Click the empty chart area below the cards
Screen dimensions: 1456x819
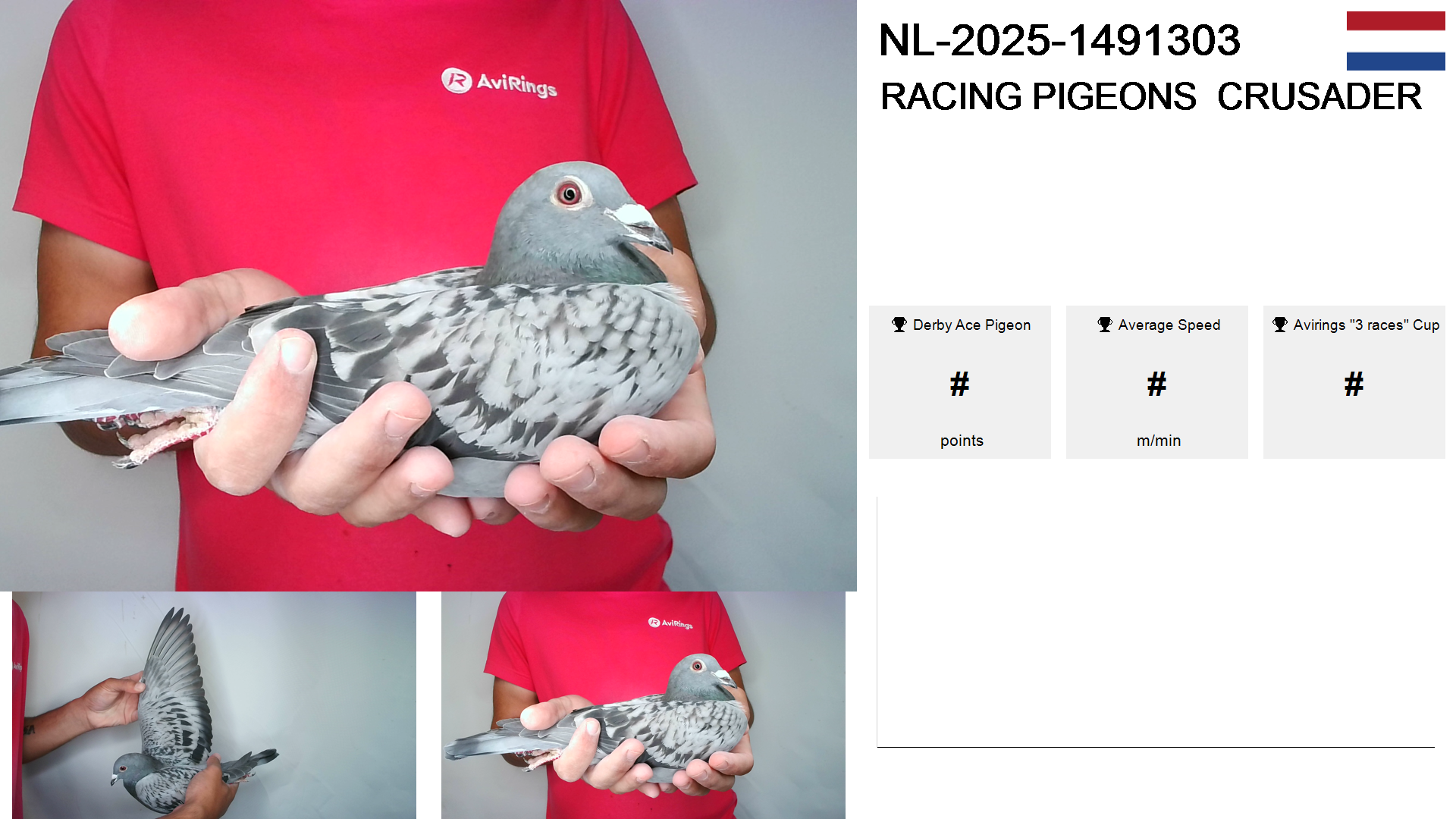coord(1156,622)
